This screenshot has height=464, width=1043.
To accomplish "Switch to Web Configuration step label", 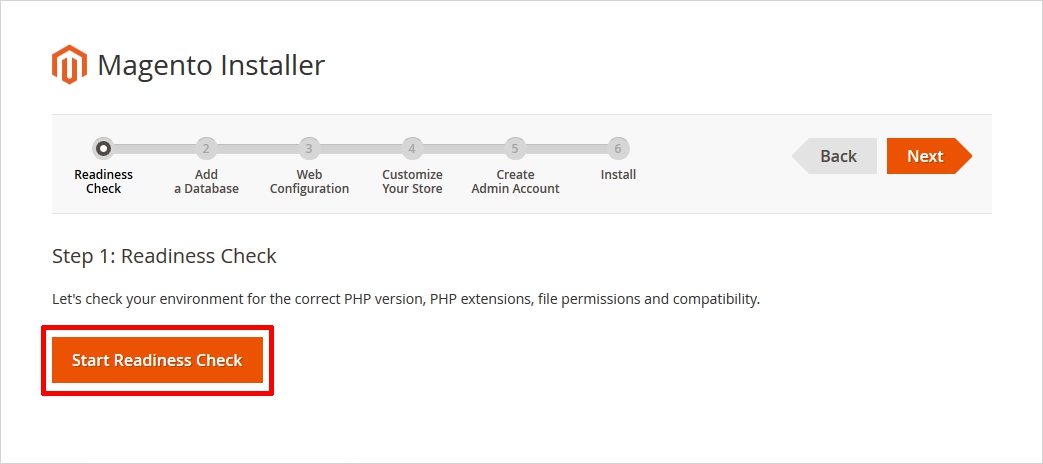I will point(309,181).
